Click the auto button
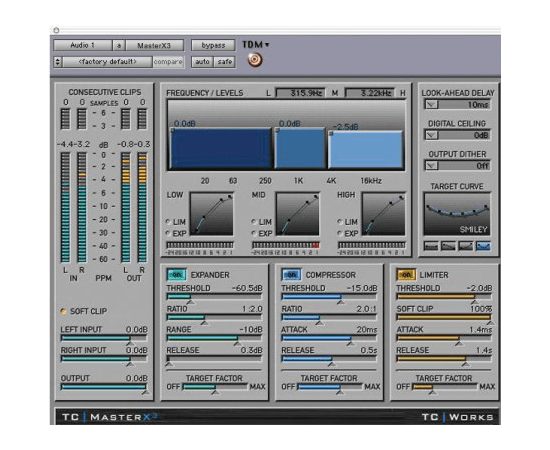Viewport: 550px width, 450px height. (202, 62)
